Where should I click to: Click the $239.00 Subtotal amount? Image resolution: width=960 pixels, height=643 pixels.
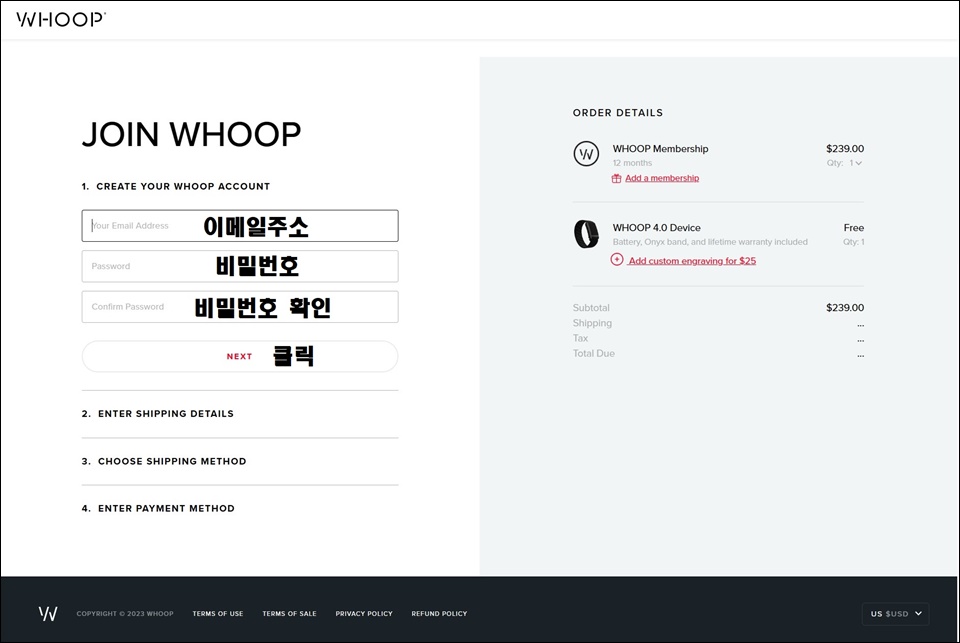[x=845, y=307]
